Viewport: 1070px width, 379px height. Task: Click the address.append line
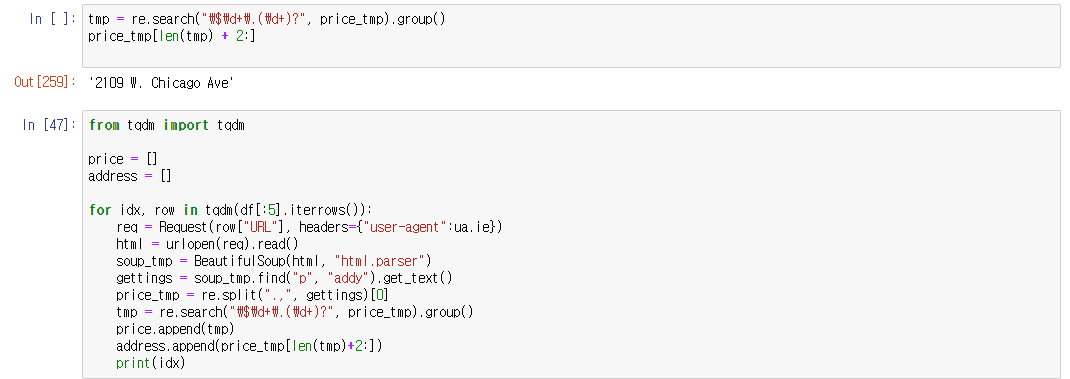click(249, 346)
